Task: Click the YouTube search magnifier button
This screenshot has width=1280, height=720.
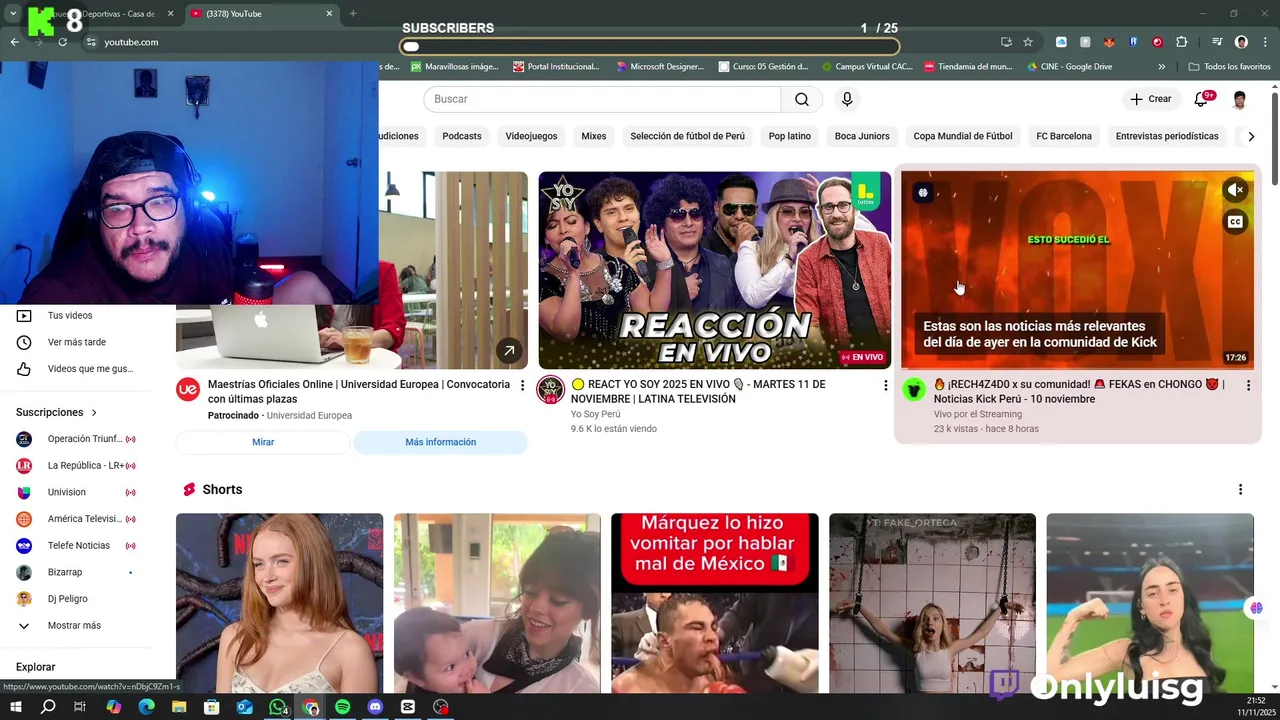Action: click(802, 99)
